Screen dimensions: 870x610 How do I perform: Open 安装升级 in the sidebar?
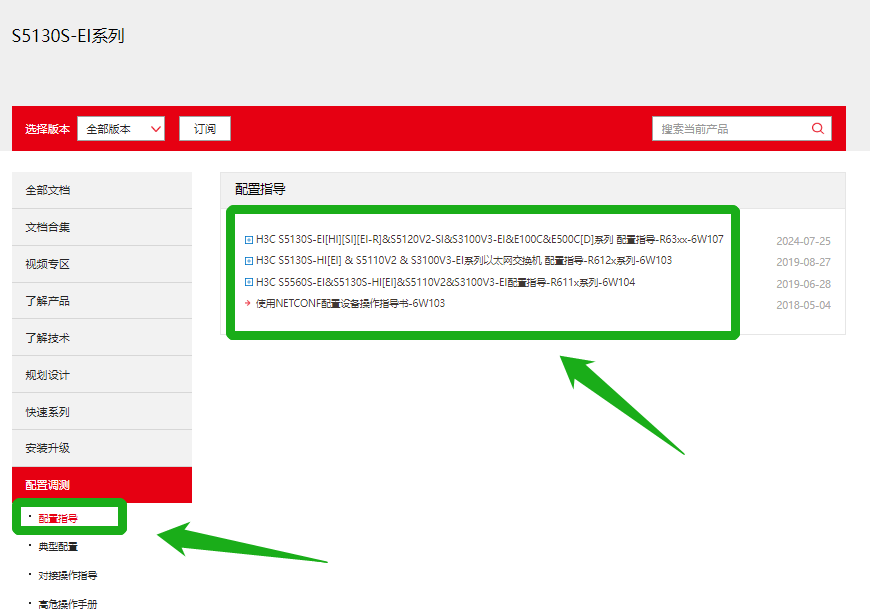[x=102, y=448]
